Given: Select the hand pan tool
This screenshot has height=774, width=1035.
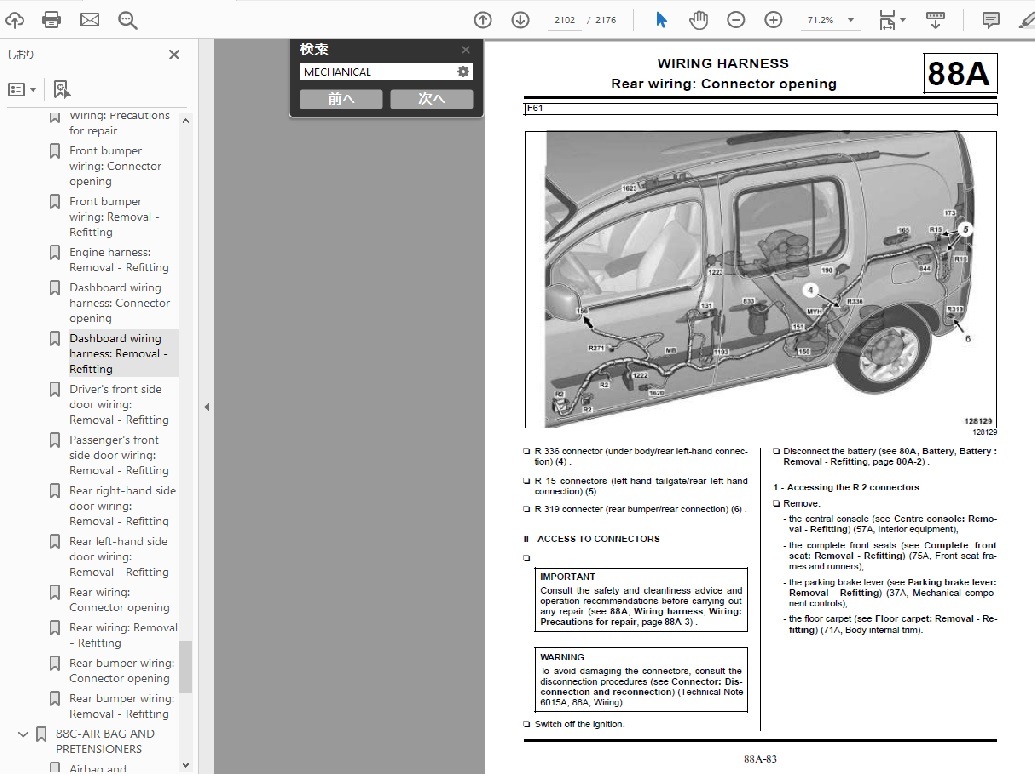Looking at the screenshot, I should pos(698,19).
